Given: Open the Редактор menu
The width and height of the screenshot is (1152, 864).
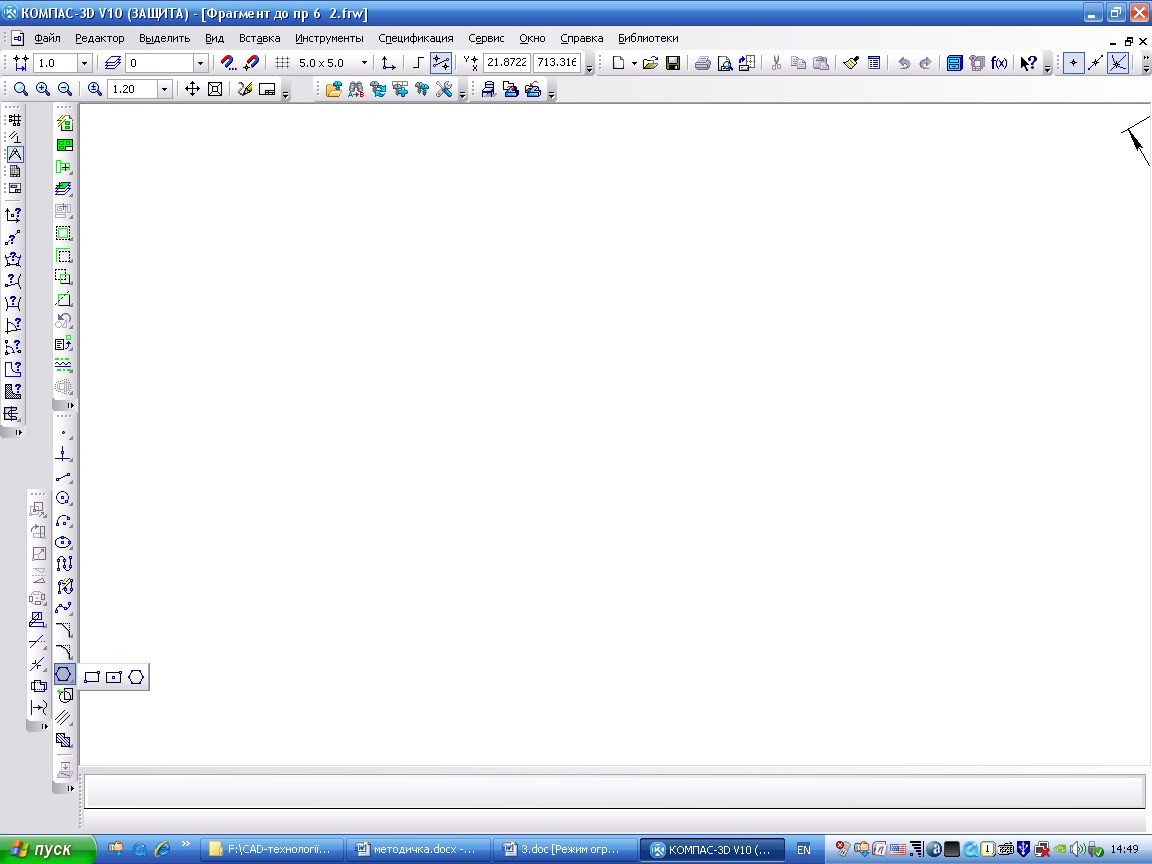Looking at the screenshot, I should coord(100,38).
